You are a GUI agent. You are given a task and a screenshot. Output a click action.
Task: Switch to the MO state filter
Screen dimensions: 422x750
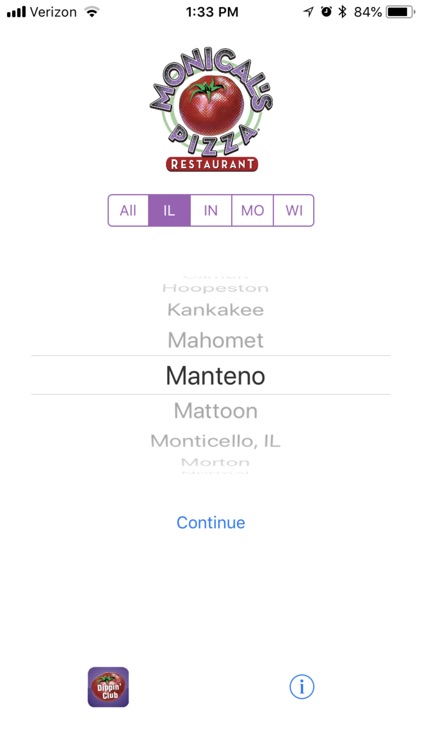click(x=252, y=210)
